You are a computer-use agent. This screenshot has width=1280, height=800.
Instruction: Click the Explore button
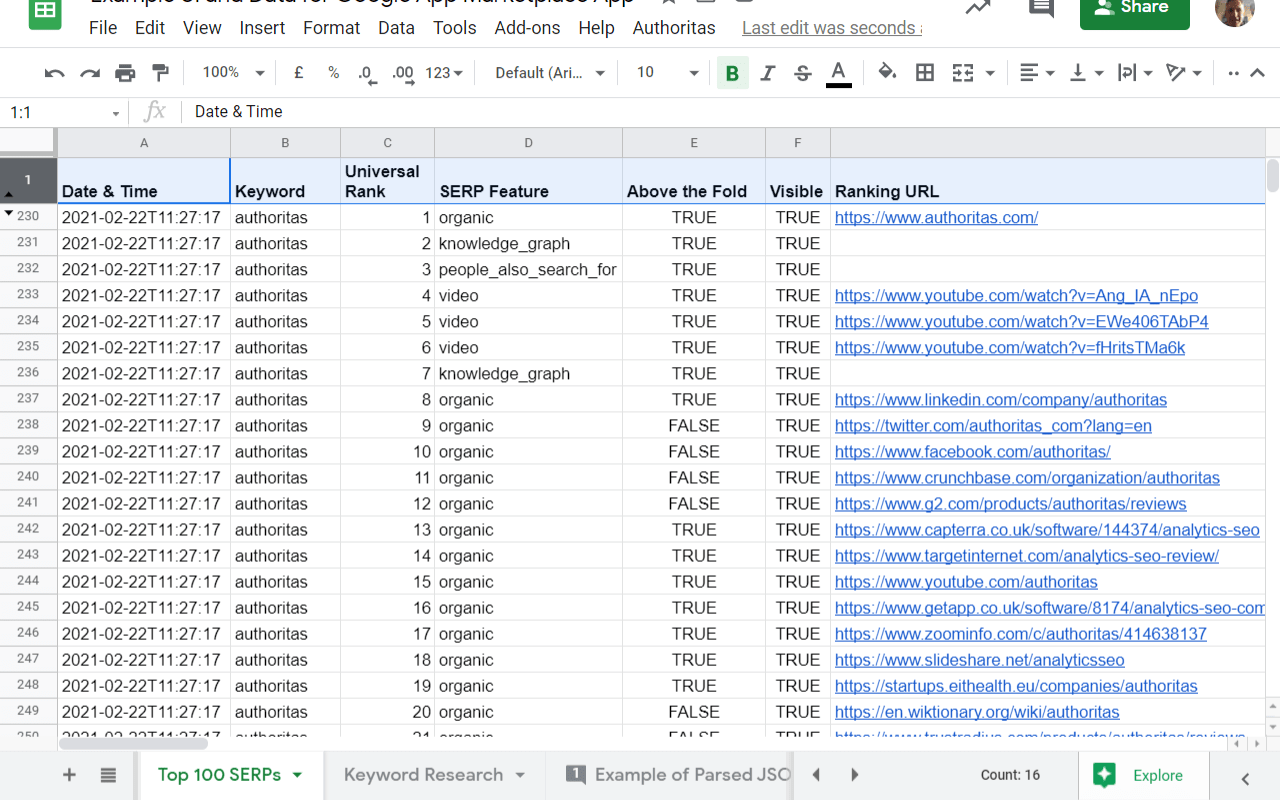[1143, 775]
